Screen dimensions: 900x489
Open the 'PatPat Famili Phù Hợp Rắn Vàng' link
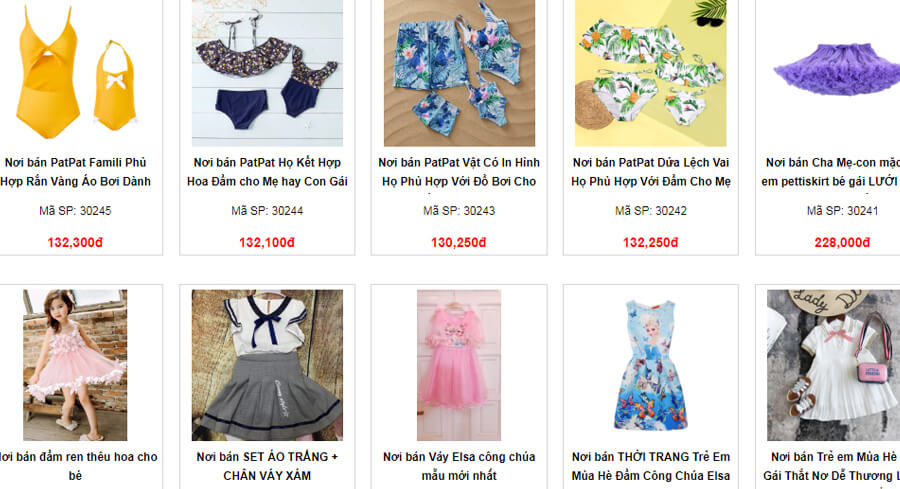(75, 172)
